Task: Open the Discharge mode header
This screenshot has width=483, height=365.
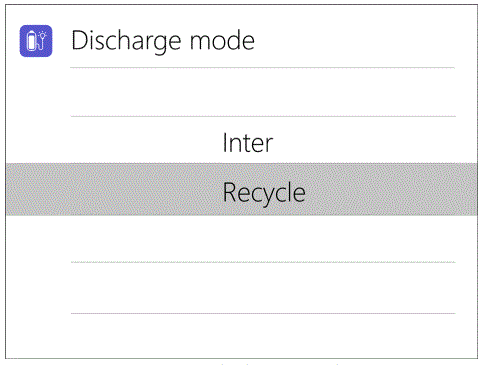Action: coord(163,41)
